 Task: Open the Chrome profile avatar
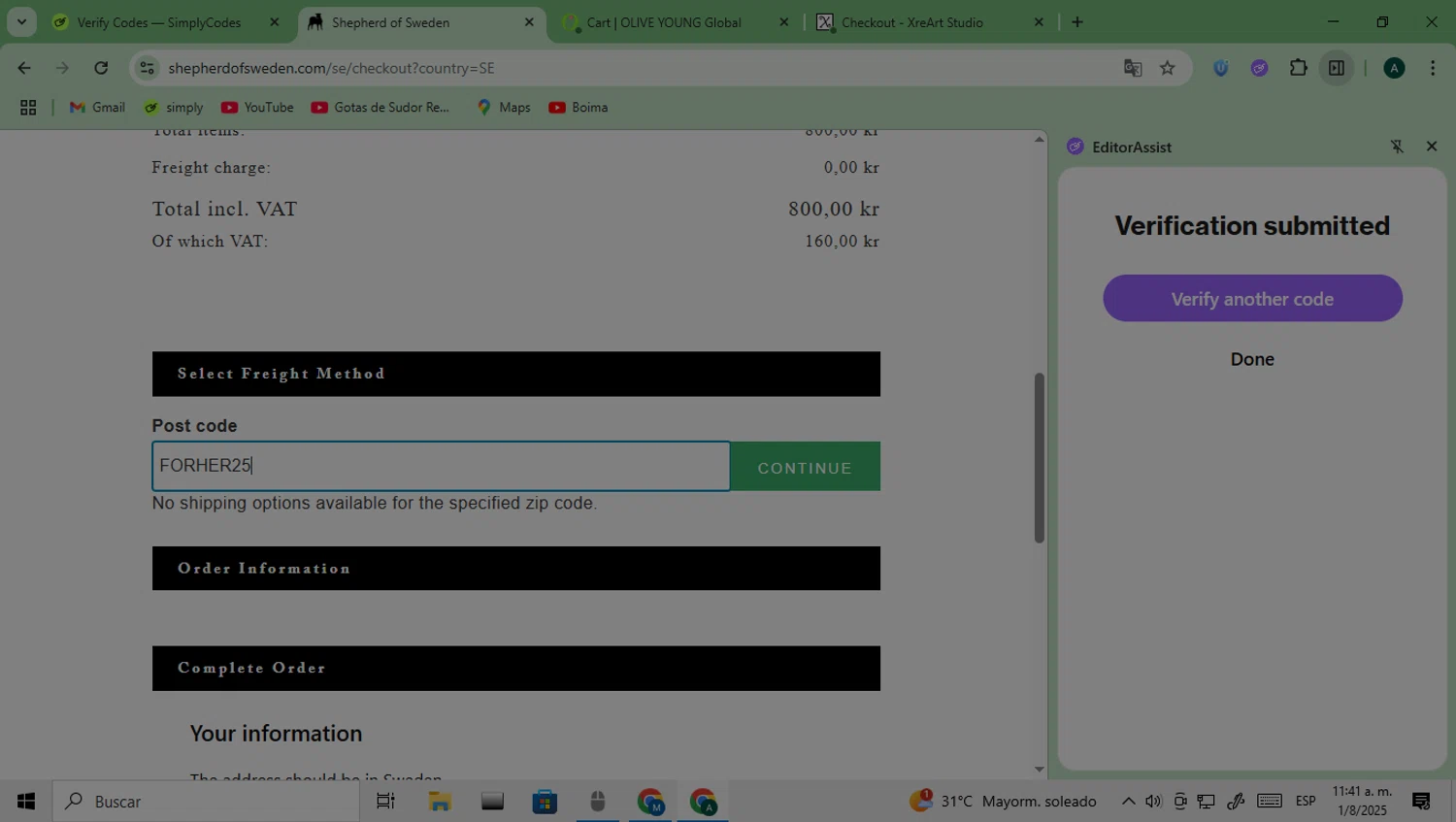tap(1394, 68)
